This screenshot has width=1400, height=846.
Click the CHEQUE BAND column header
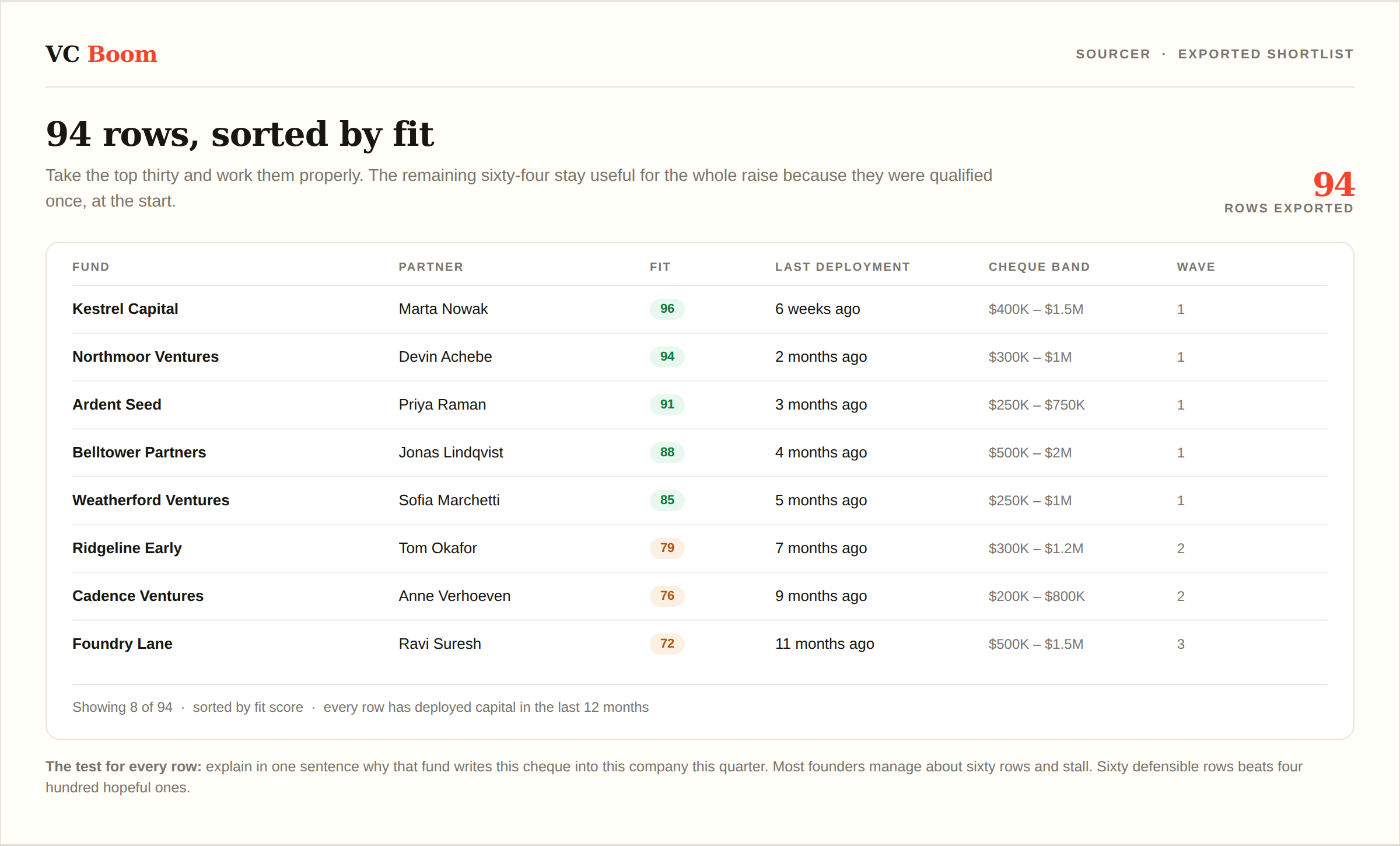tap(1039, 267)
